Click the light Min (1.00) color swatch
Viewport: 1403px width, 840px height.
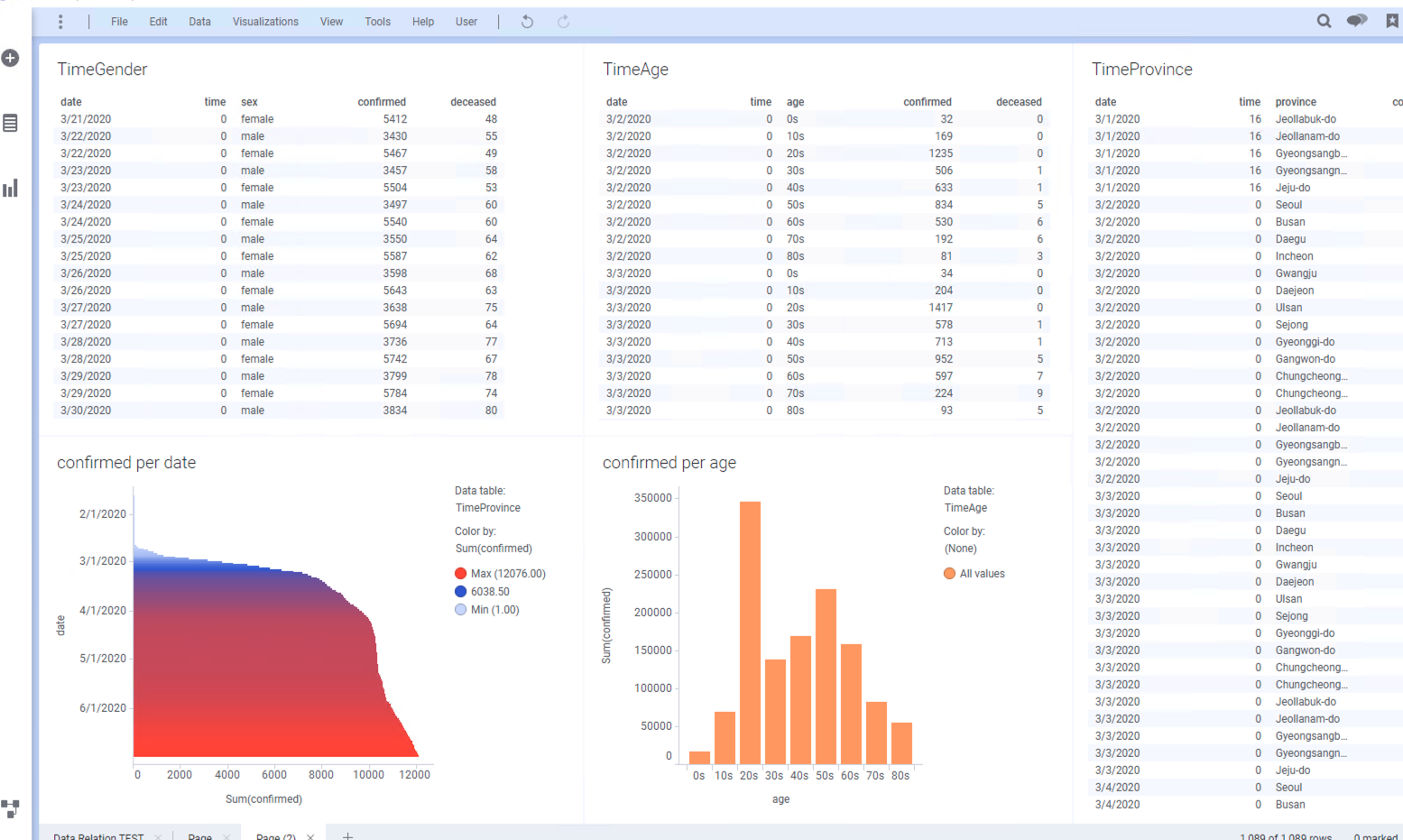[x=461, y=610]
